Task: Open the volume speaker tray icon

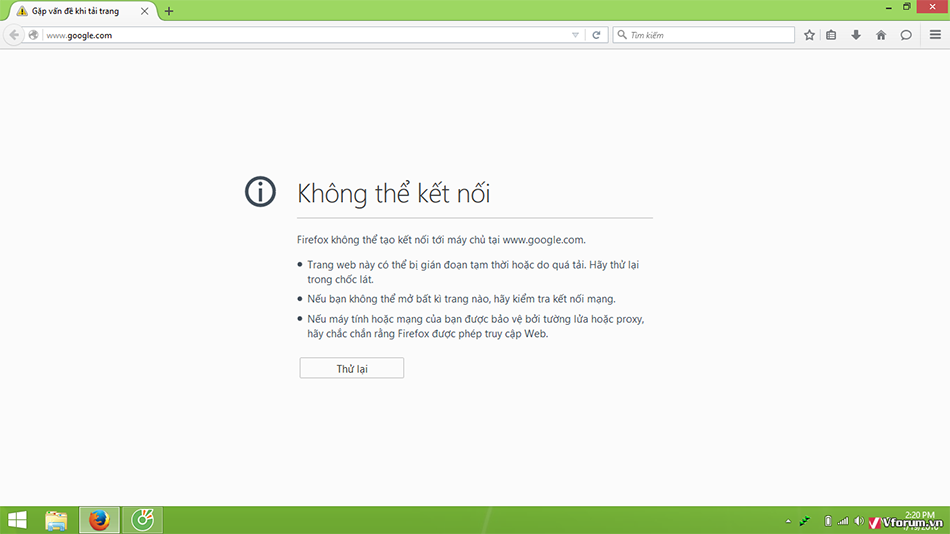Action: tap(859, 521)
